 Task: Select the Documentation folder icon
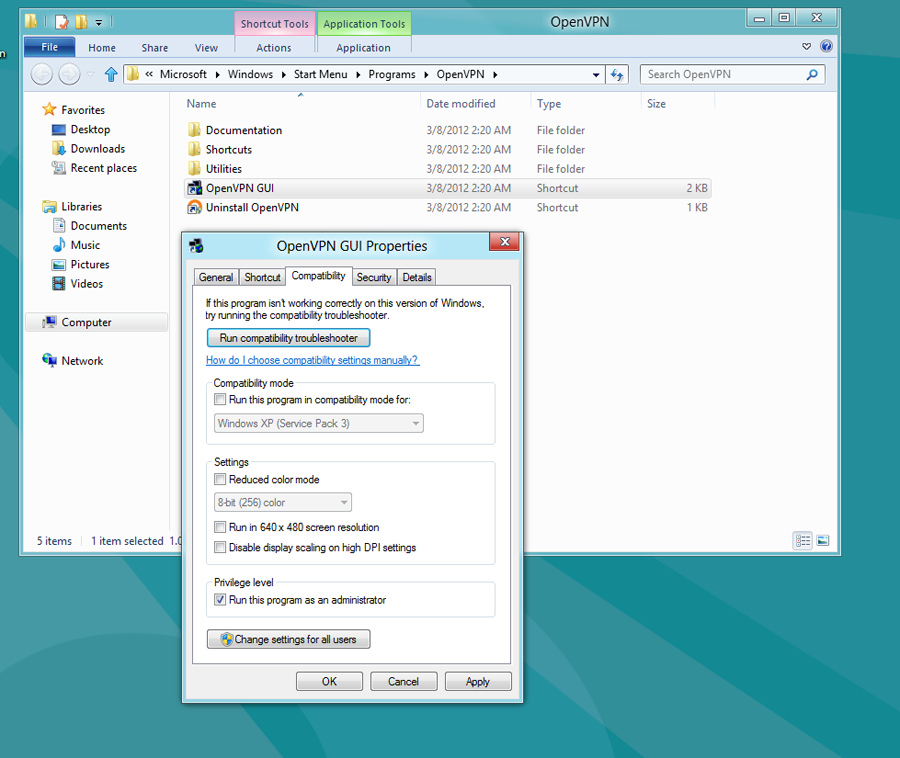click(195, 130)
